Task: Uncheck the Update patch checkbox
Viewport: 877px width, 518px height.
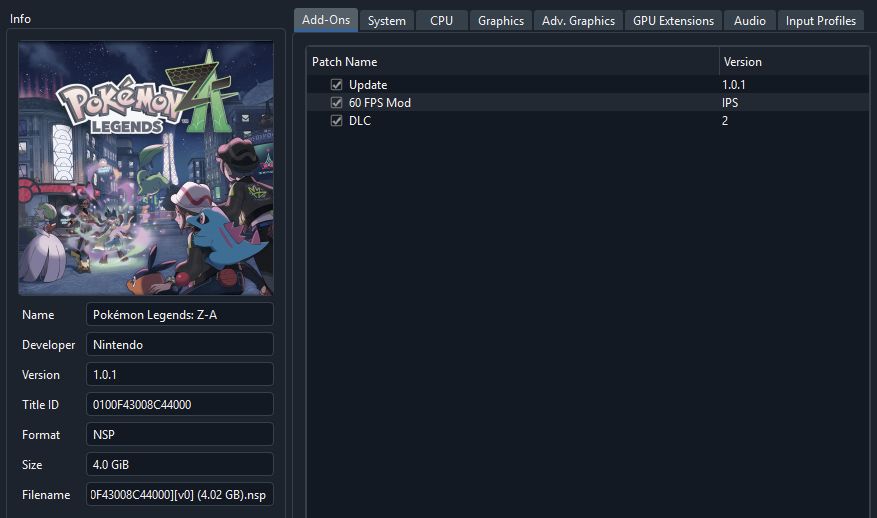Action: [x=336, y=84]
